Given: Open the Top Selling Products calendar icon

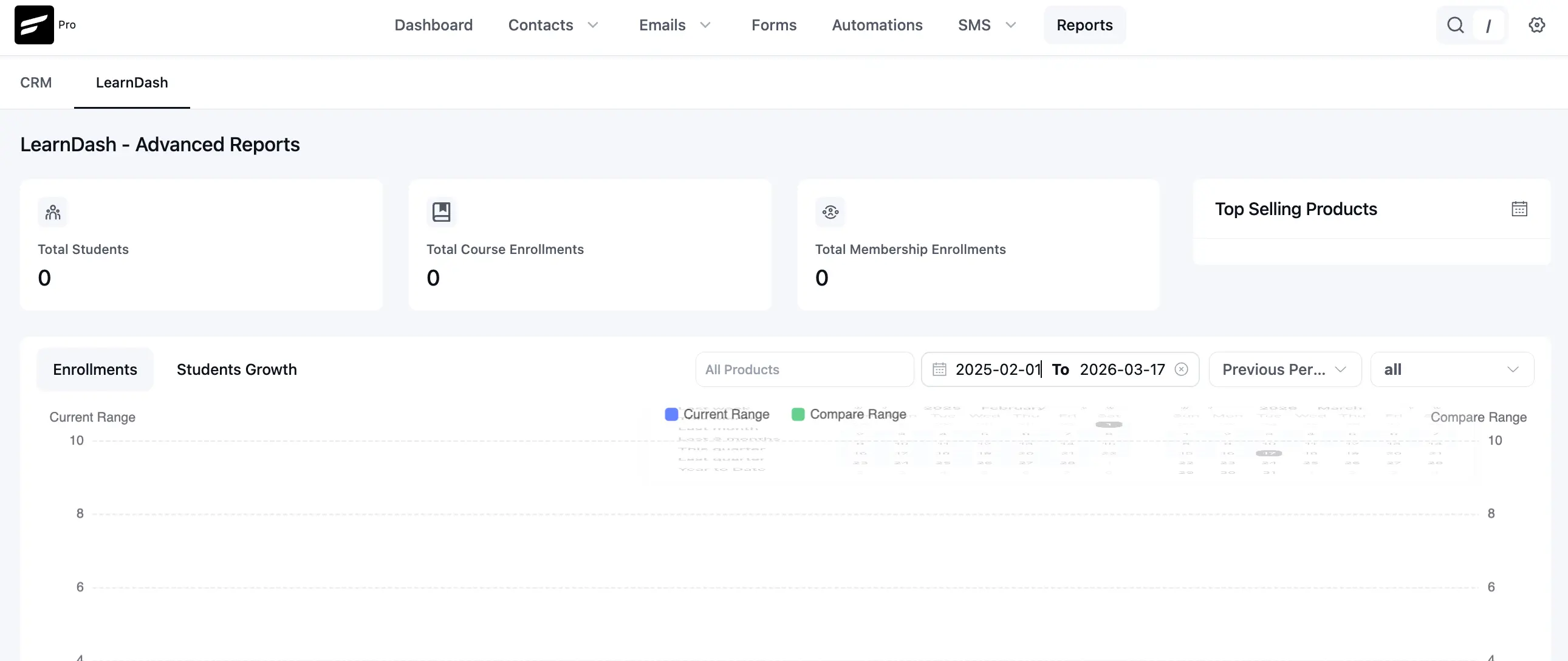Looking at the screenshot, I should click(x=1519, y=209).
